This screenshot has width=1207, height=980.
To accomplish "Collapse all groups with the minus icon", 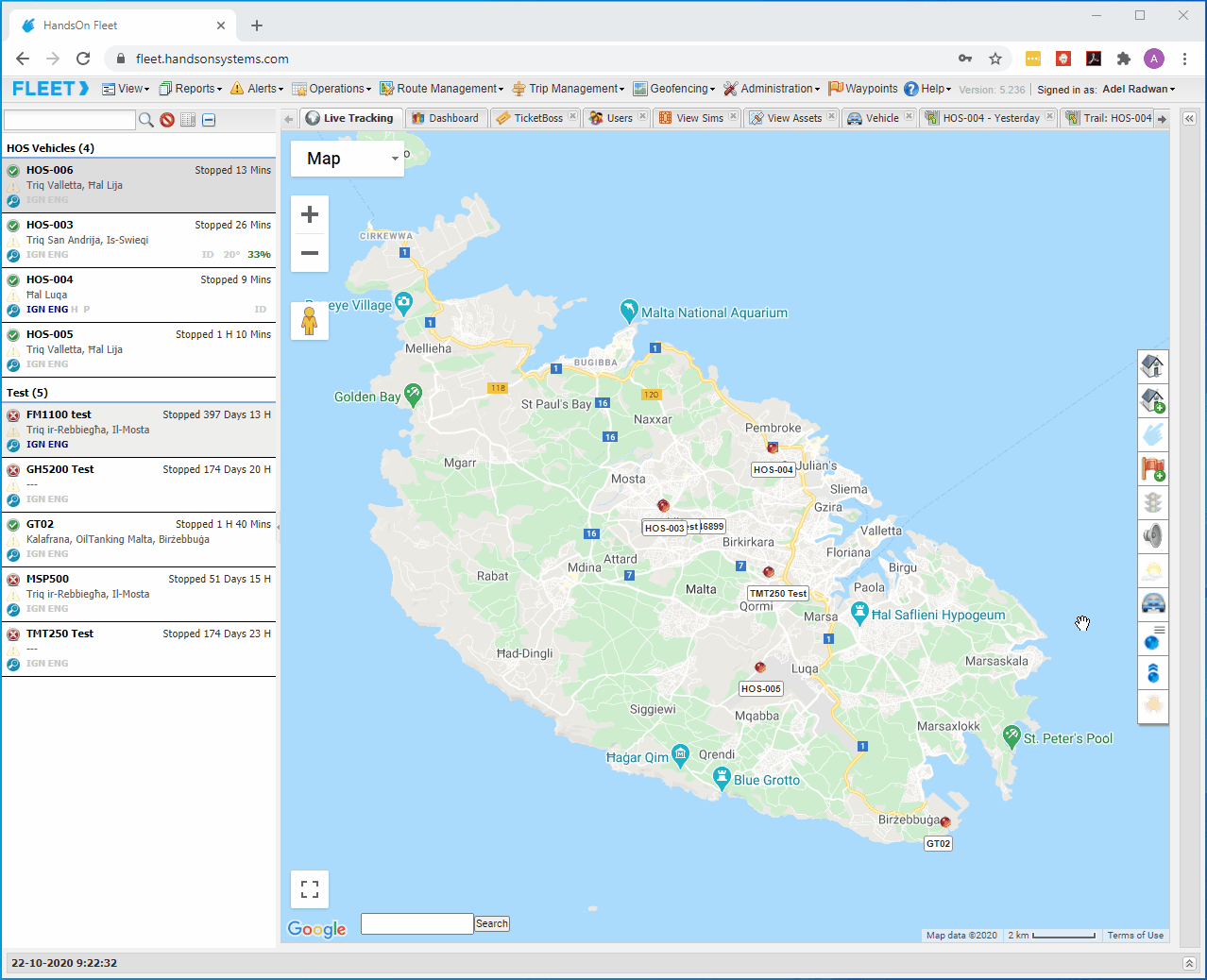I will click(209, 120).
